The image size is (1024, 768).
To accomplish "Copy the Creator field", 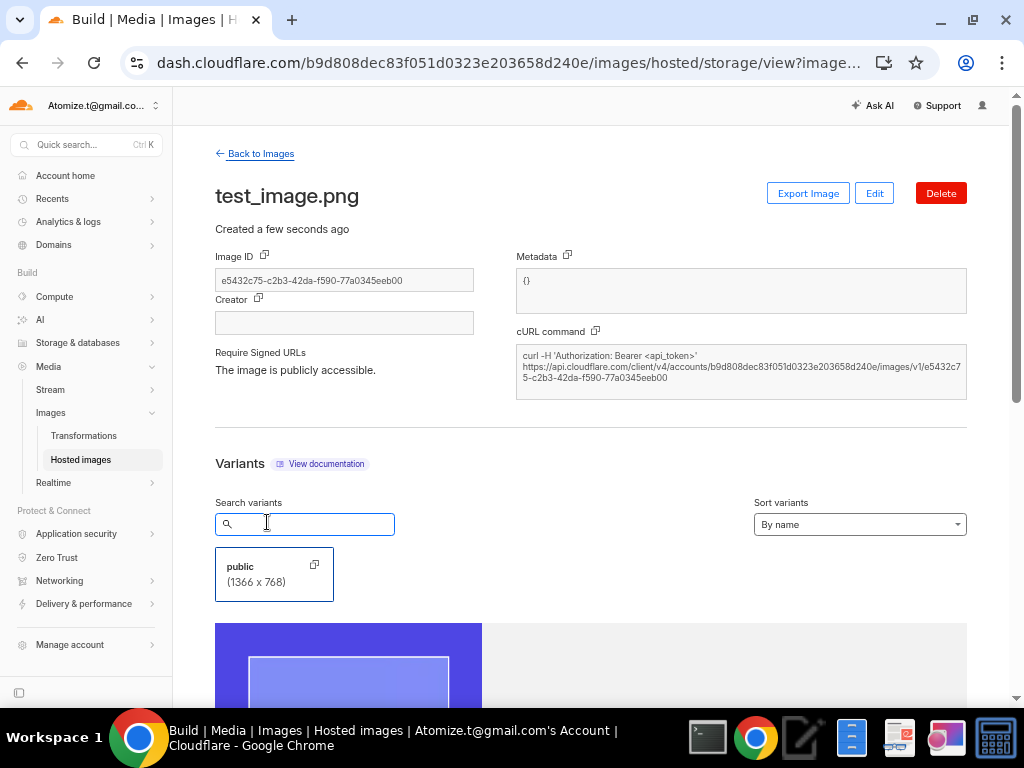I will pos(257,298).
